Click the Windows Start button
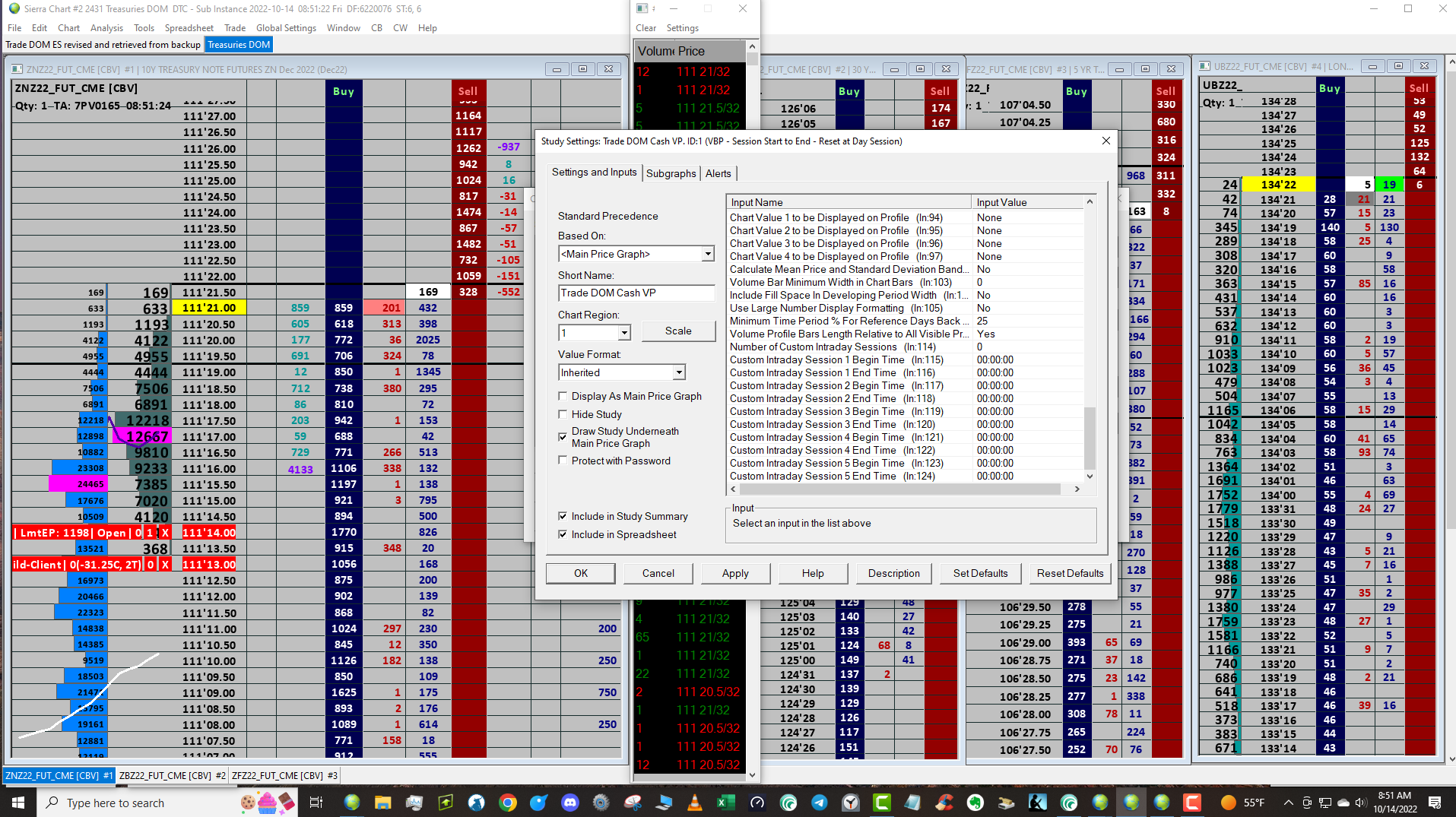 point(18,803)
